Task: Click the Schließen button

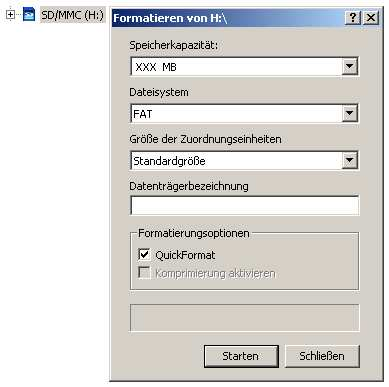Action: click(322, 356)
